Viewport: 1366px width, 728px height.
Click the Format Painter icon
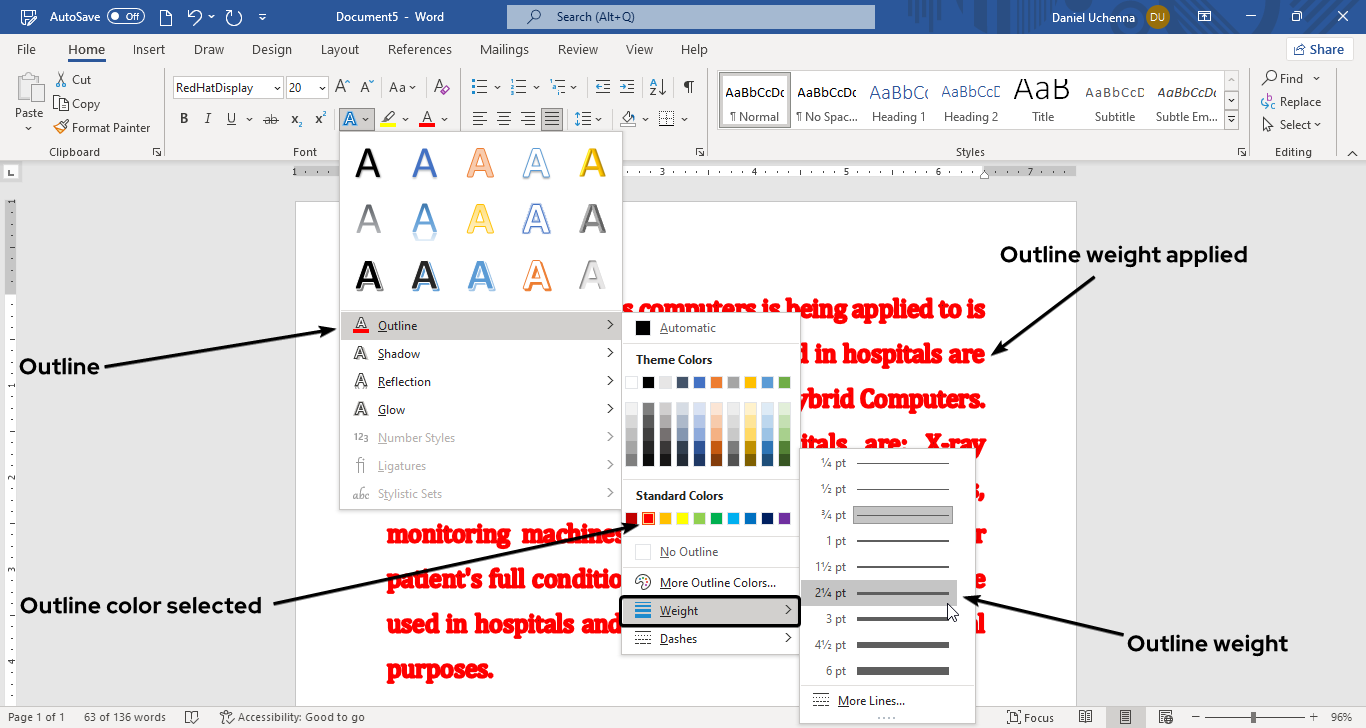tap(61, 128)
